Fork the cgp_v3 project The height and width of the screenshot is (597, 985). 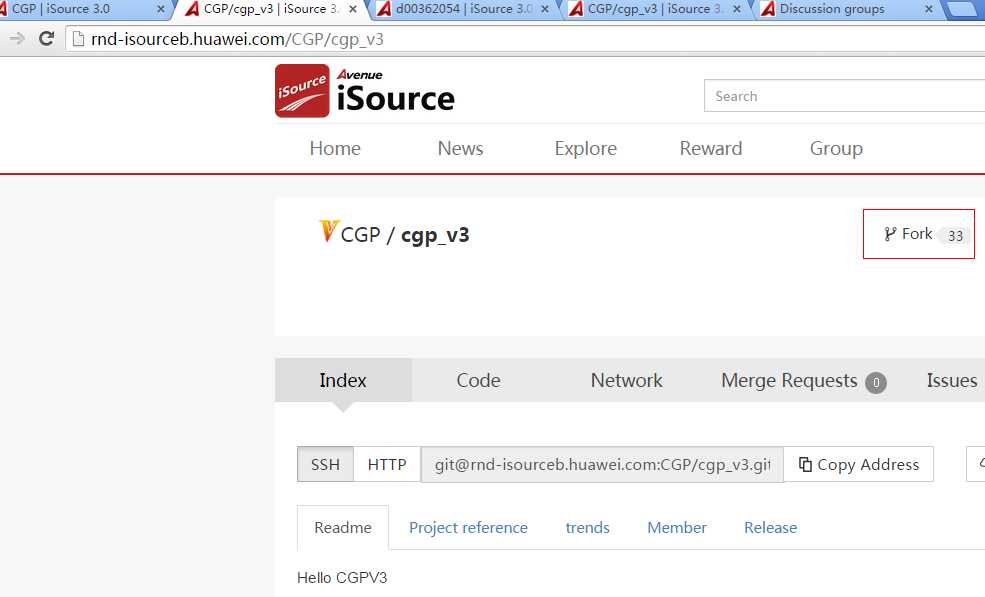click(918, 234)
